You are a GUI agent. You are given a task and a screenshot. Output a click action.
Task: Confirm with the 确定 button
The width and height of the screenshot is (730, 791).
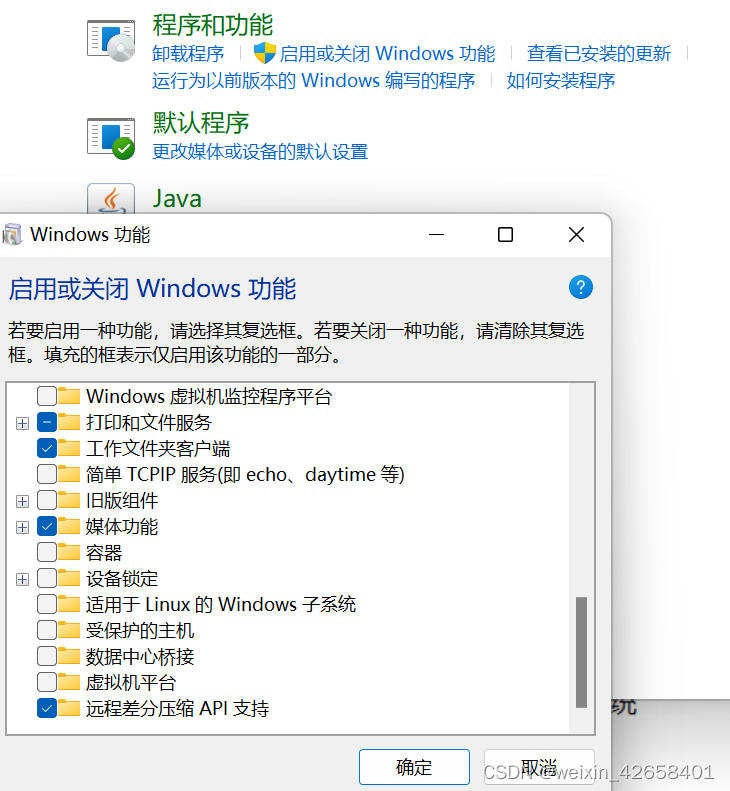pyautogui.click(x=414, y=767)
